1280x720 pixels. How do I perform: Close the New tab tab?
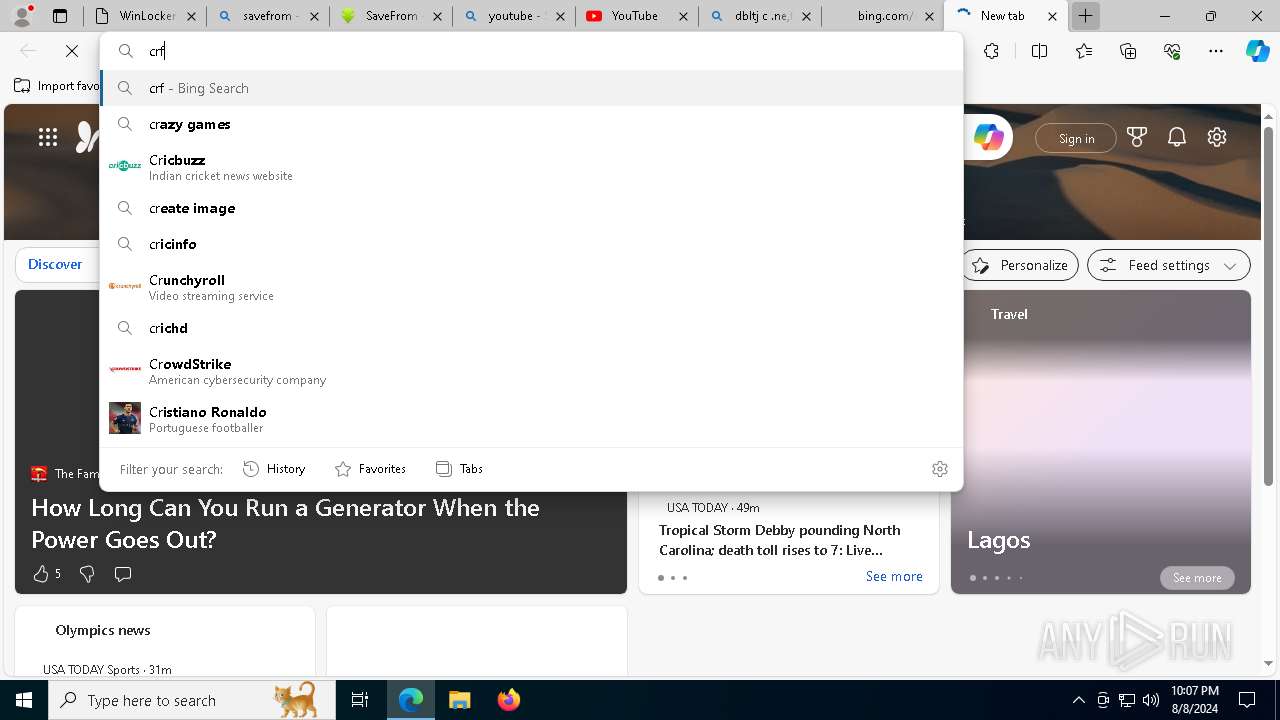(x=1052, y=16)
